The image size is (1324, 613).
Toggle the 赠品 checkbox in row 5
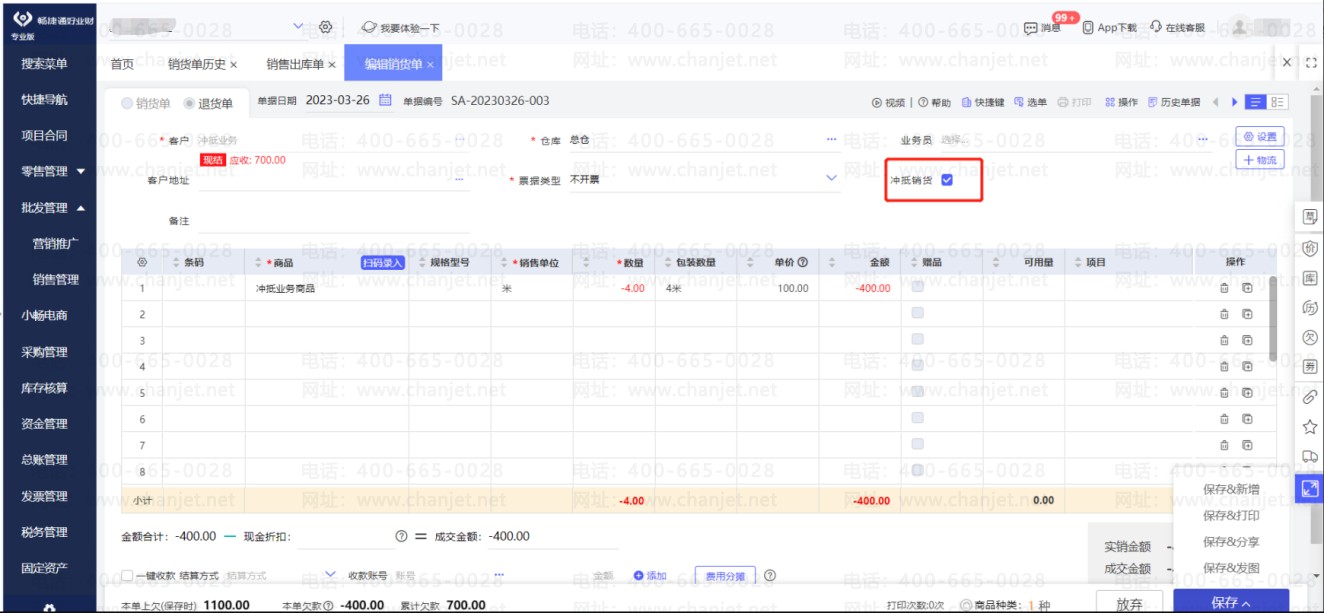pos(918,392)
